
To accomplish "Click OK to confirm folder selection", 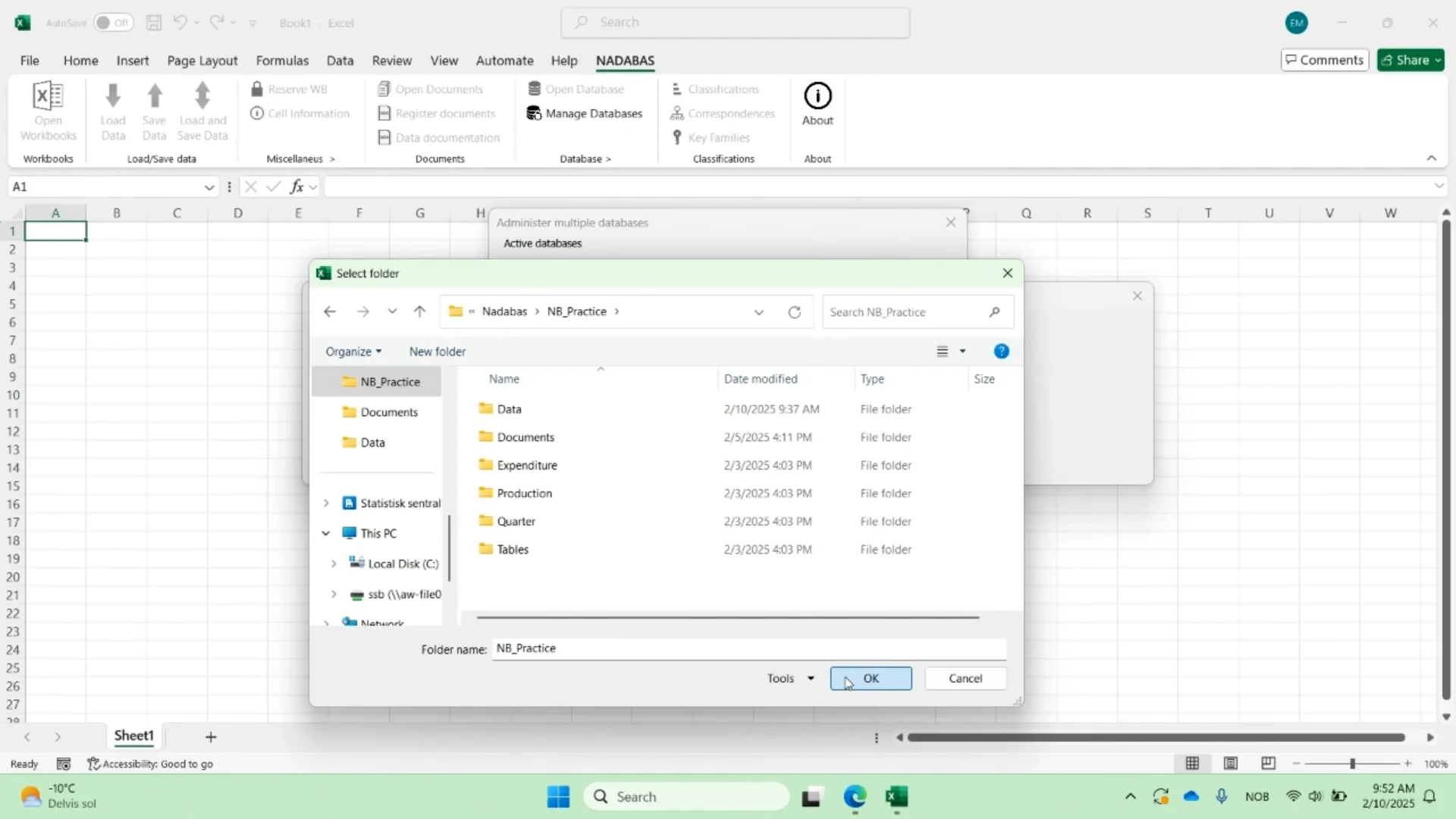I will pyautogui.click(x=871, y=678).
